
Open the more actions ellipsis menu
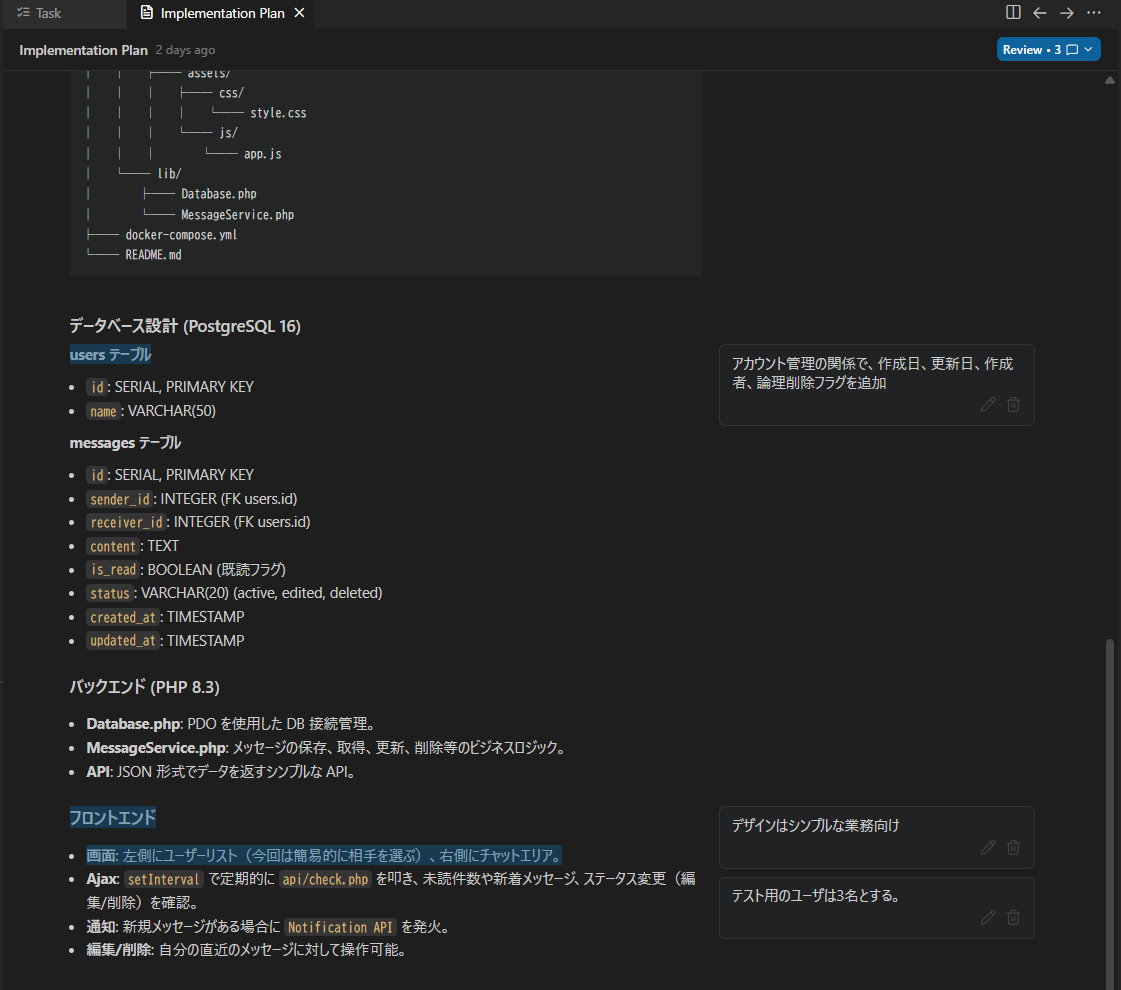coord(1093,13)
